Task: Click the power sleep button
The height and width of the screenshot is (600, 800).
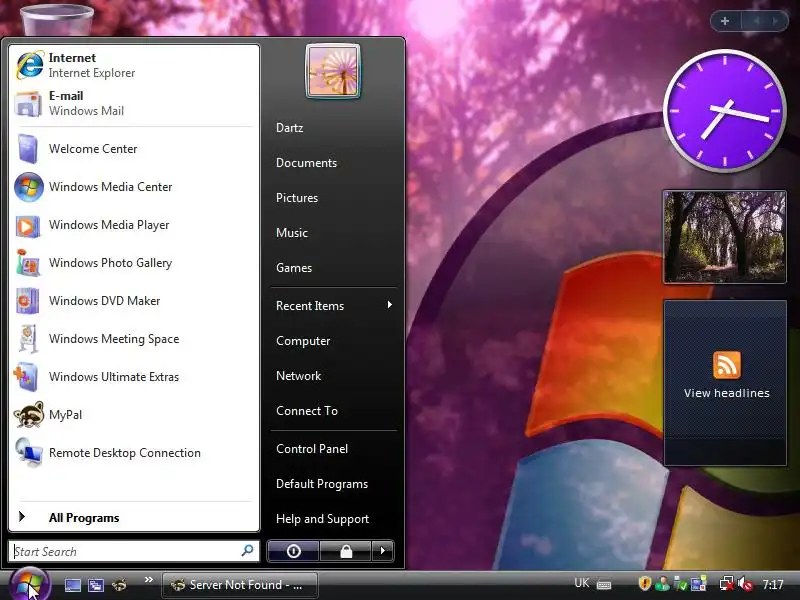Action: [293, 551]
